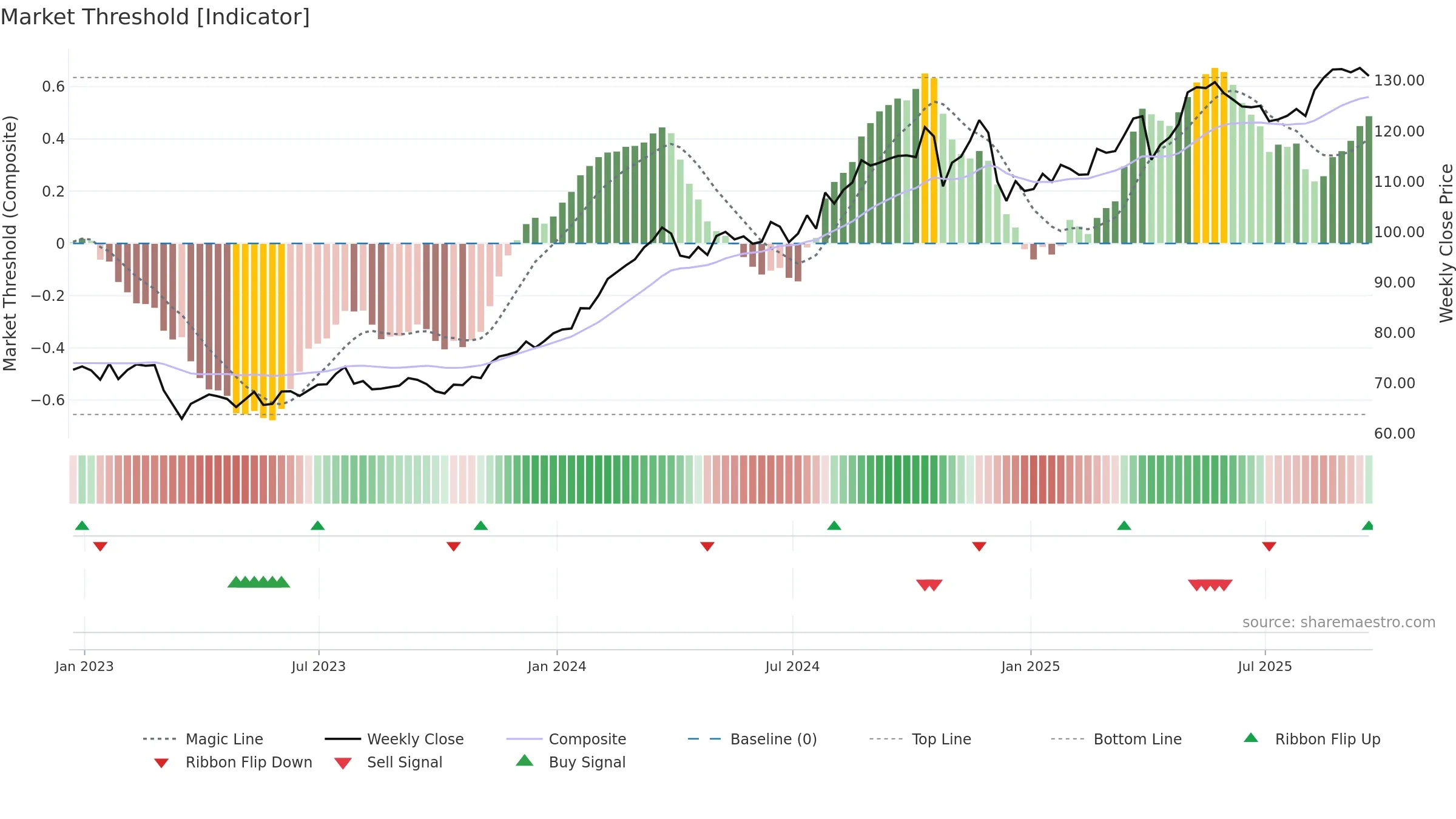Click the green flip-up marker near Aug 2024
Screen dimensions: 1456x819
(834, 525)
